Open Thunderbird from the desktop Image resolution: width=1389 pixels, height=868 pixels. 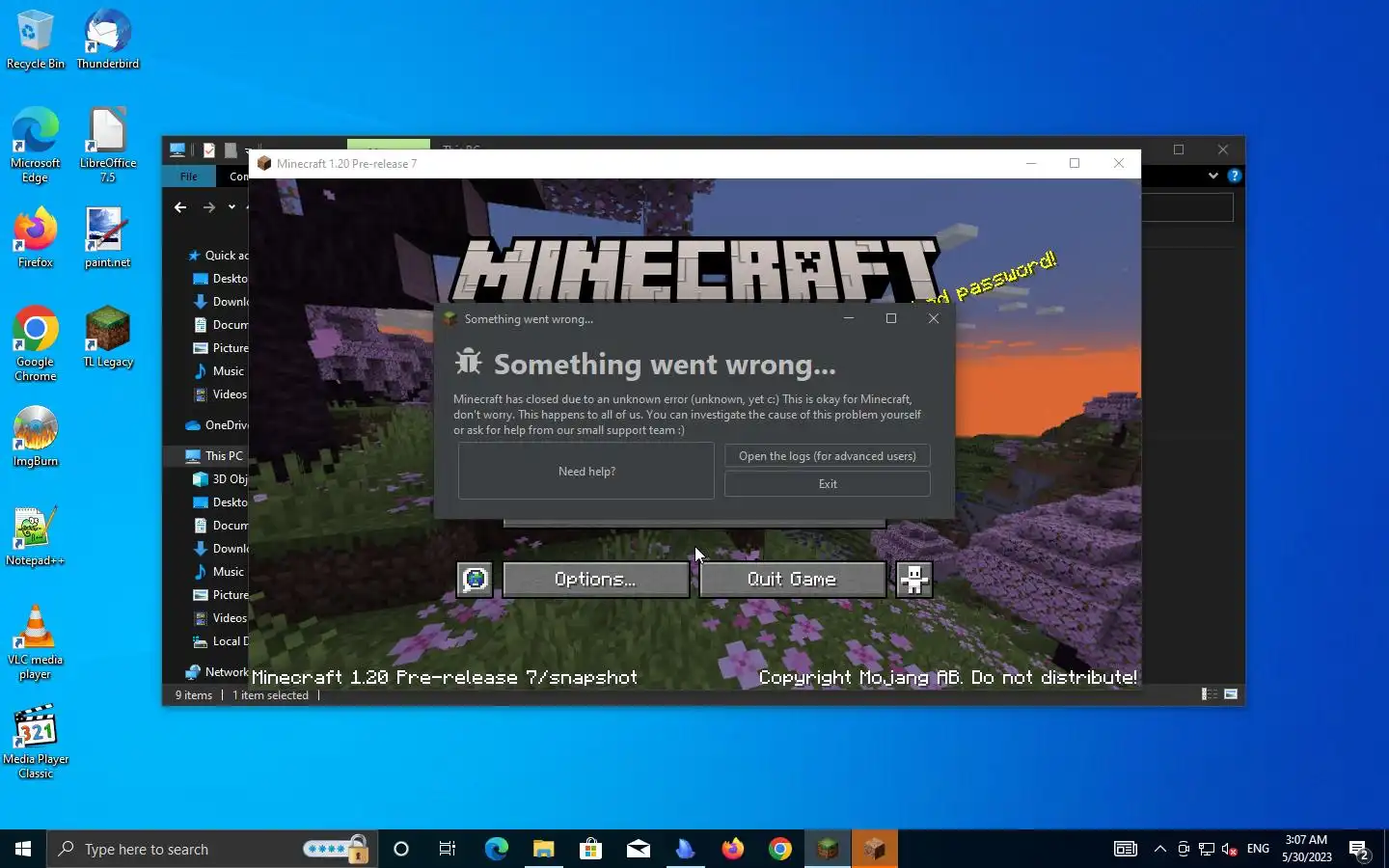click(107, 40)
